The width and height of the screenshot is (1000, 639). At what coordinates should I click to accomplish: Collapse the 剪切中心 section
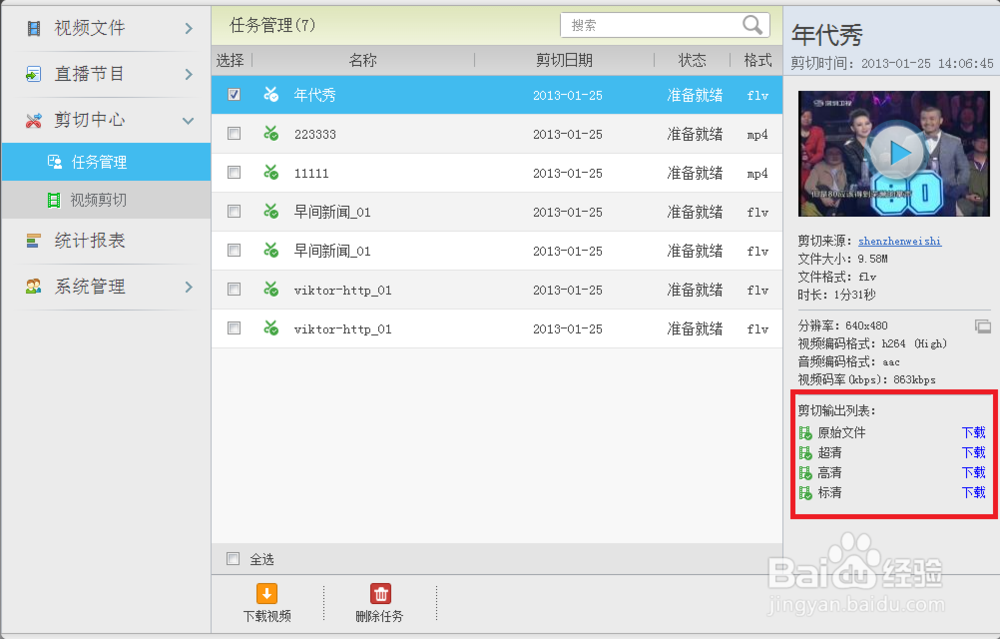tap(189, 120)
